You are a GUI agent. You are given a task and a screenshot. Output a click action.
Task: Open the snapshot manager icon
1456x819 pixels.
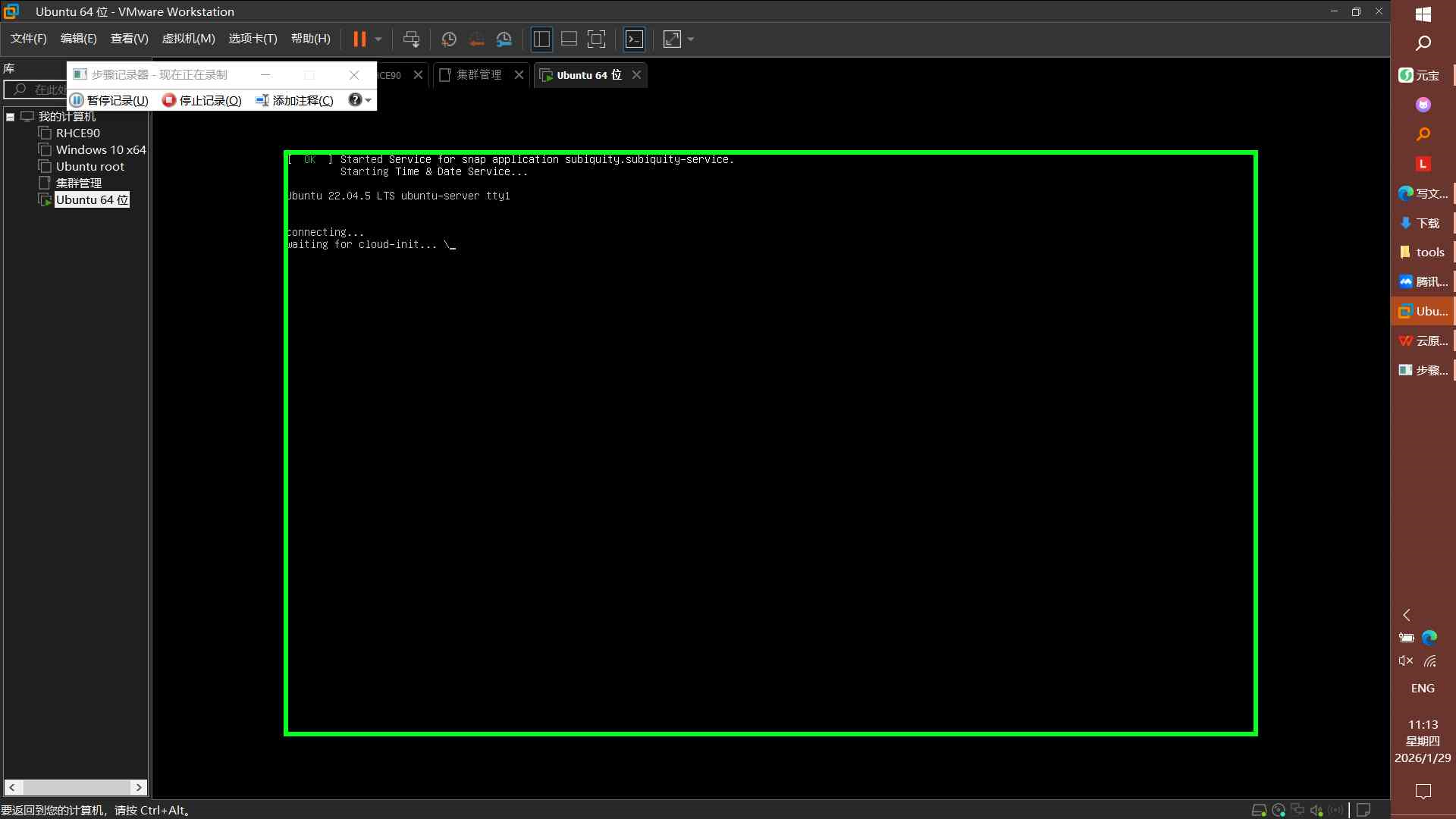click(x=504, y=39)
